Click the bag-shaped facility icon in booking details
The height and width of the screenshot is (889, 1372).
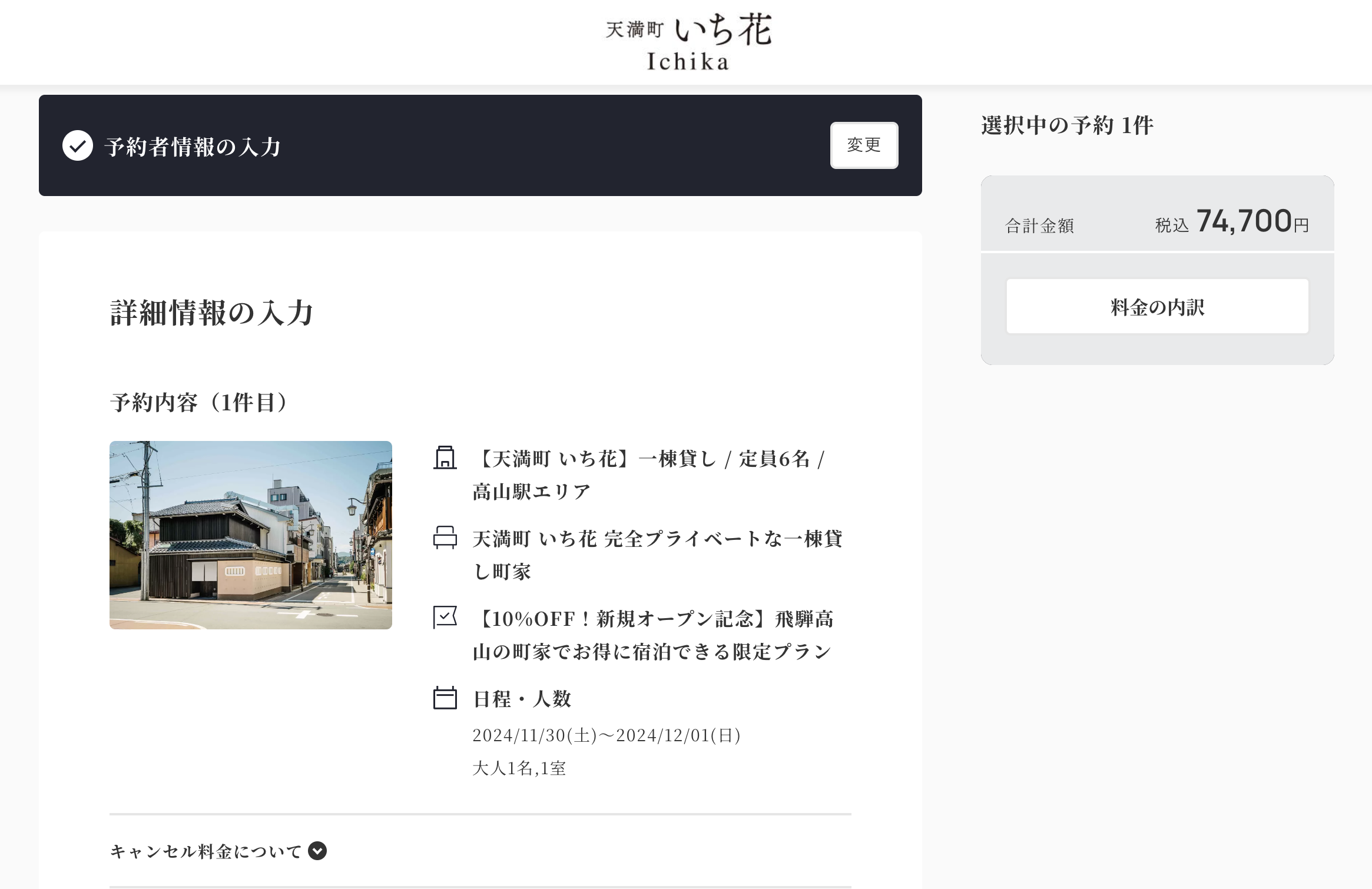(x=446, y=459)
